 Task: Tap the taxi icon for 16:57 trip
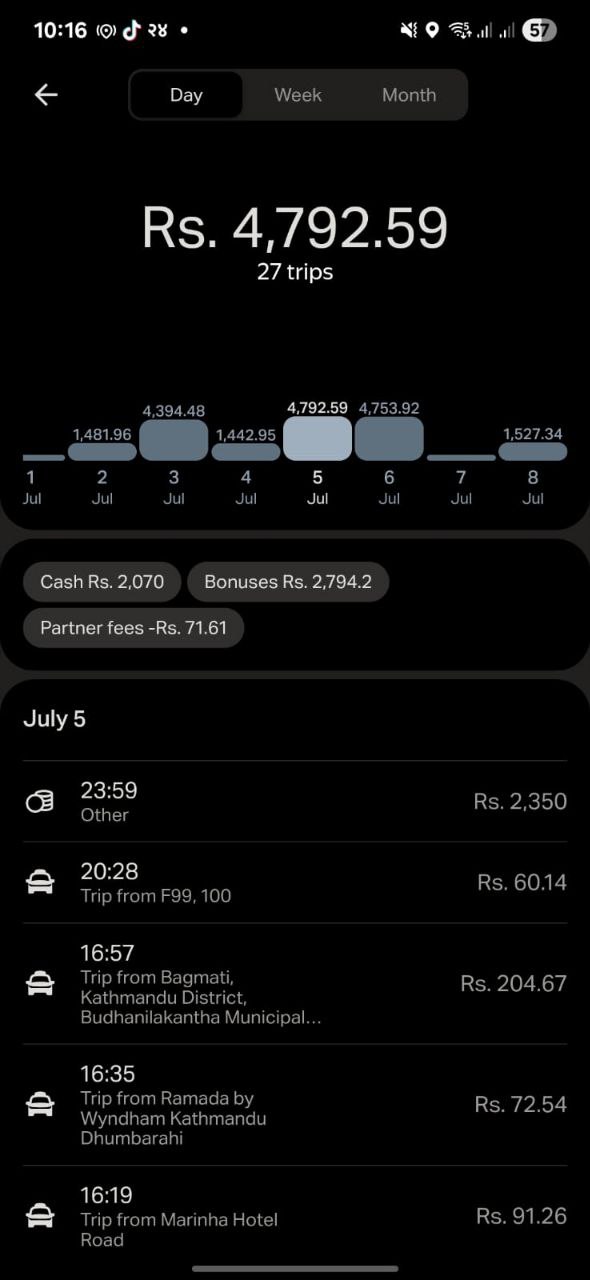click(x=40, y=984)
